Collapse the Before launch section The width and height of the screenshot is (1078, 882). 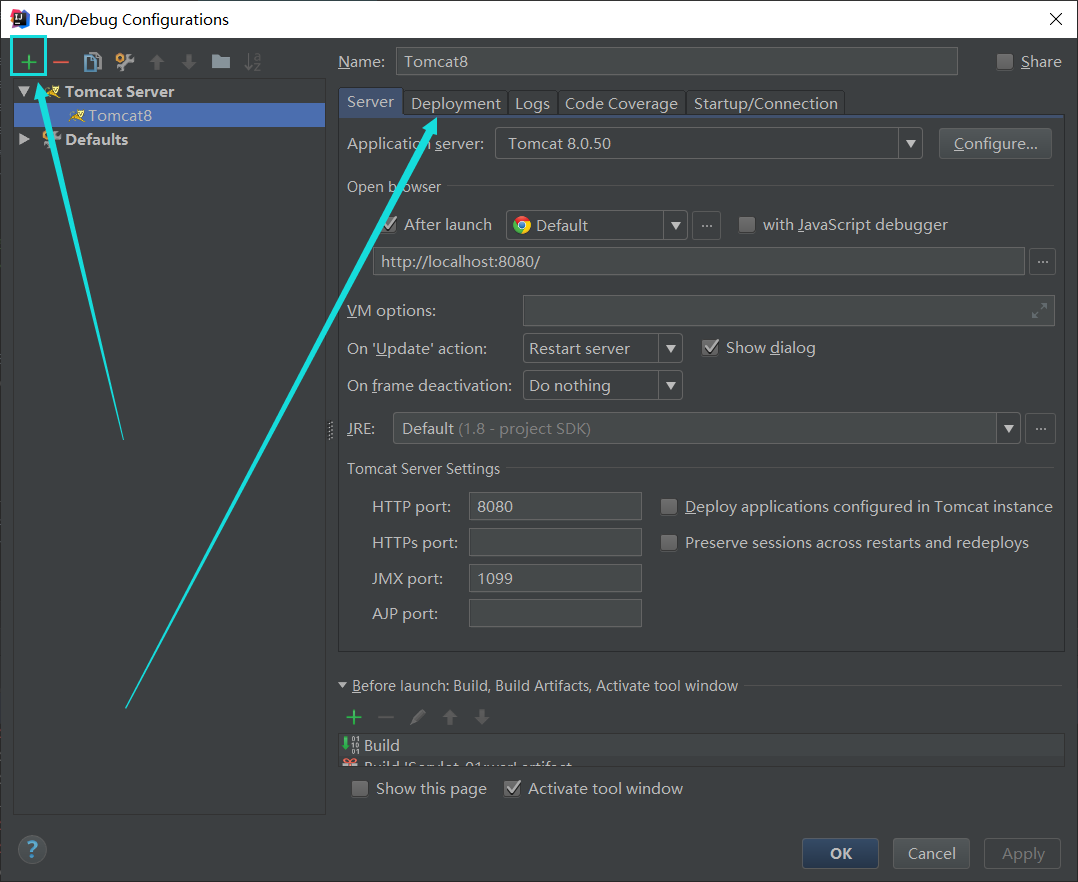(342, 685)
